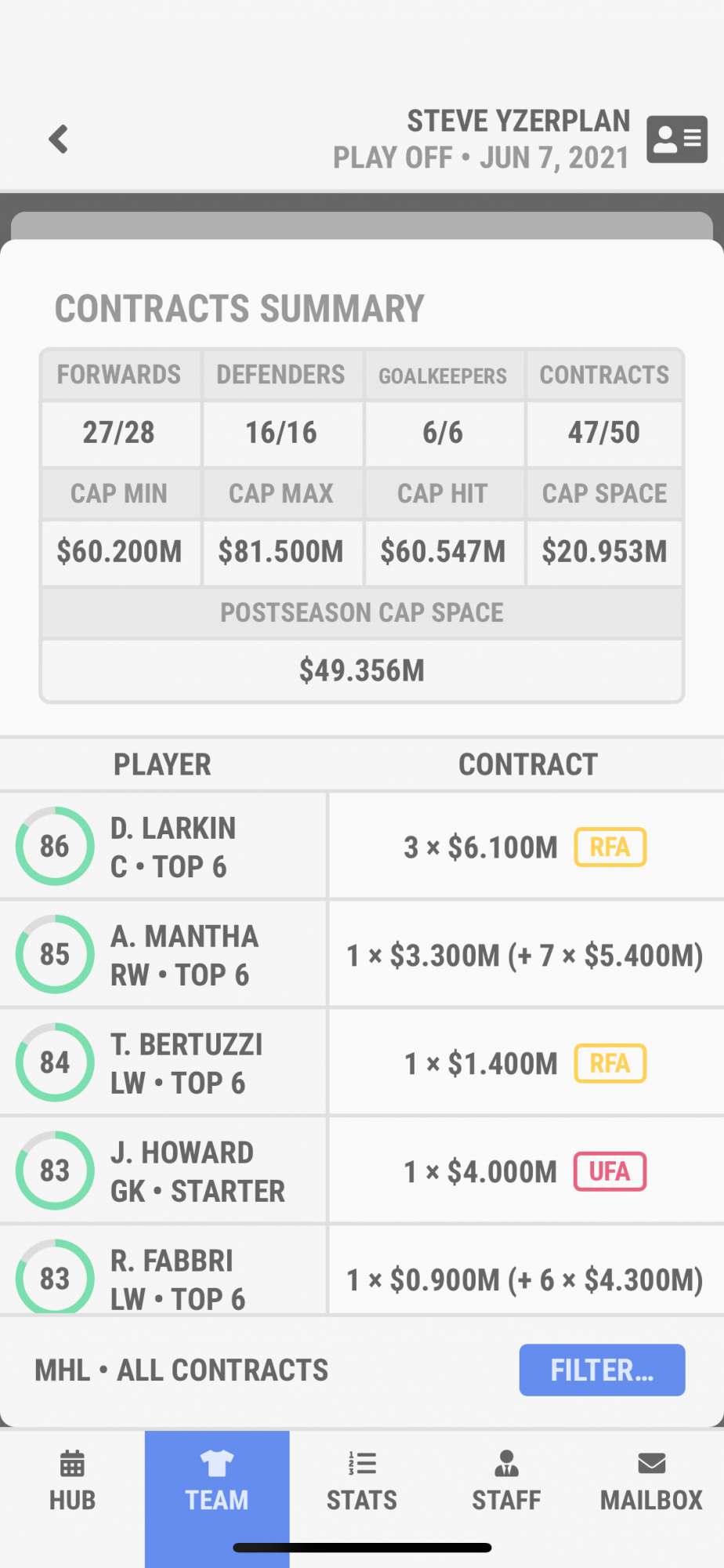Select the Team jersey icon
The height and width of the screenshot is (1568, 724).
(x=217, y=1463)
